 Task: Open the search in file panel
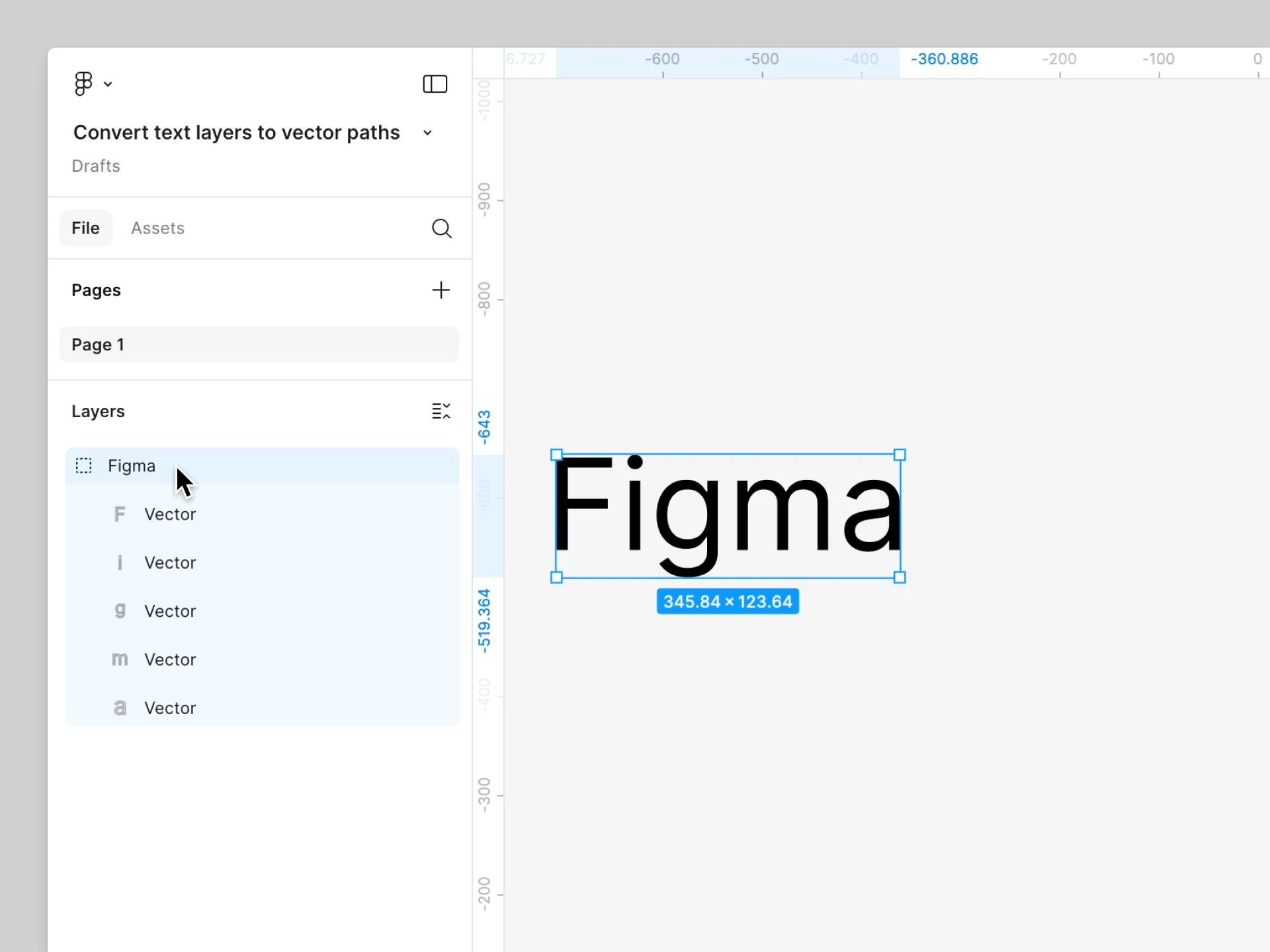(441, 229)
